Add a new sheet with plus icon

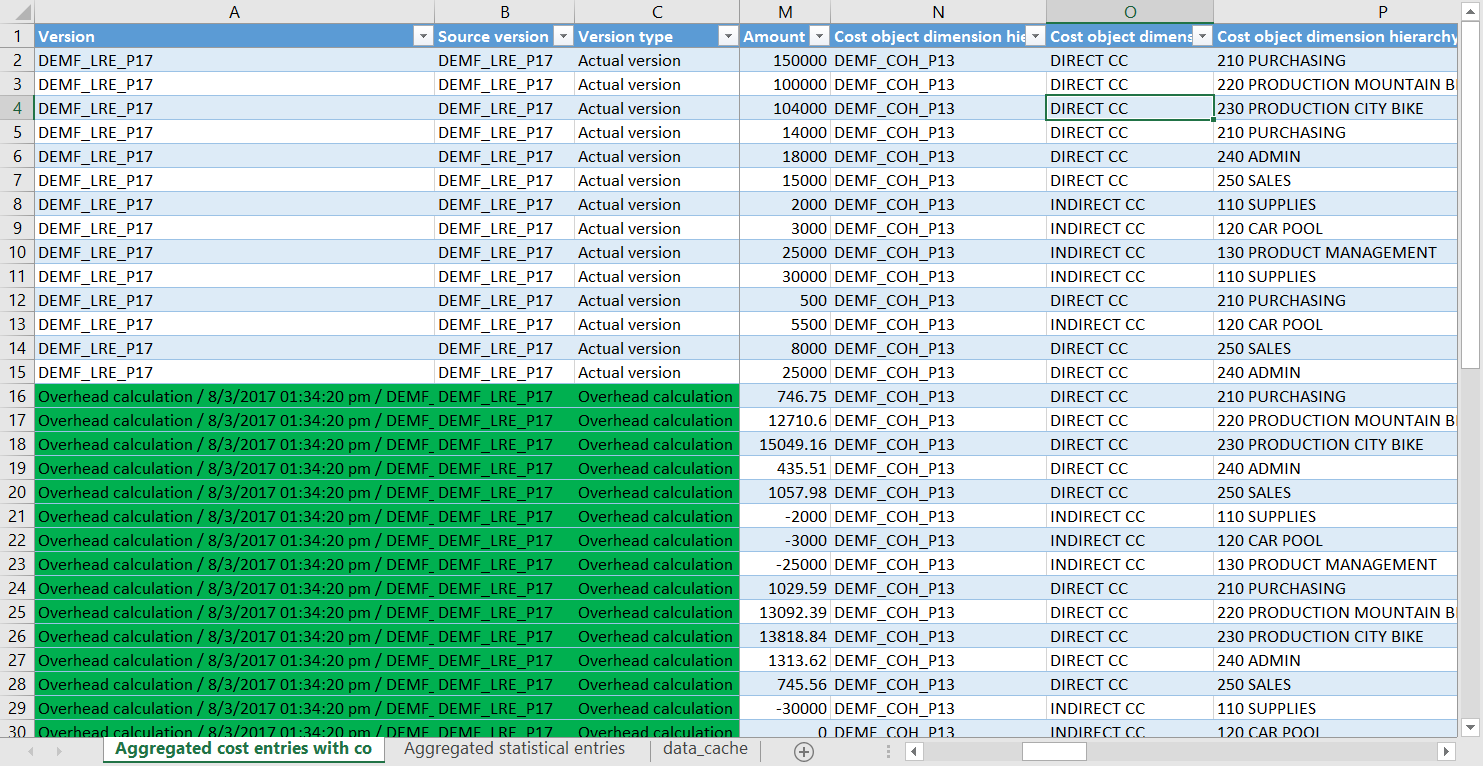point(804,751)
